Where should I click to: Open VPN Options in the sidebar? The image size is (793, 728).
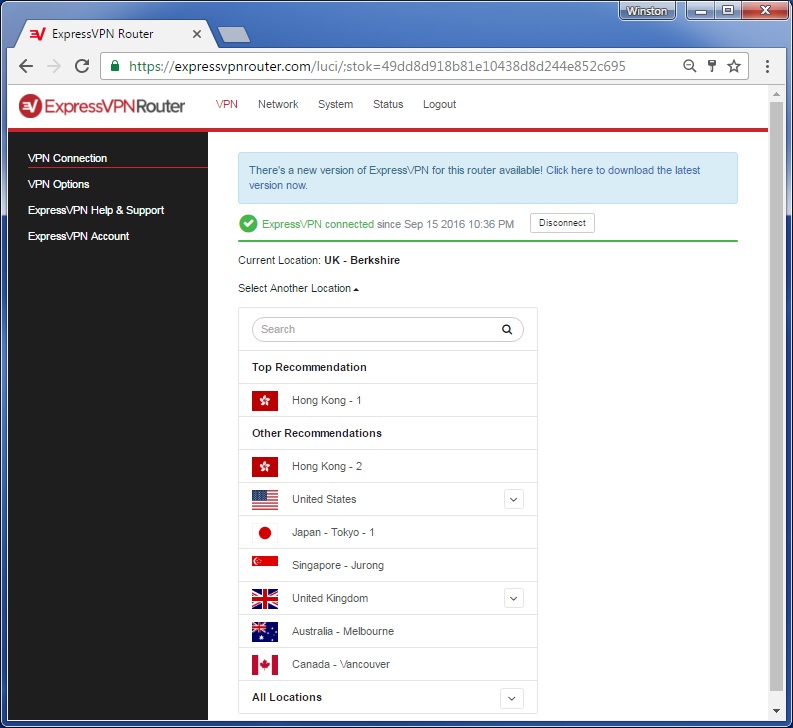point(59,184)
